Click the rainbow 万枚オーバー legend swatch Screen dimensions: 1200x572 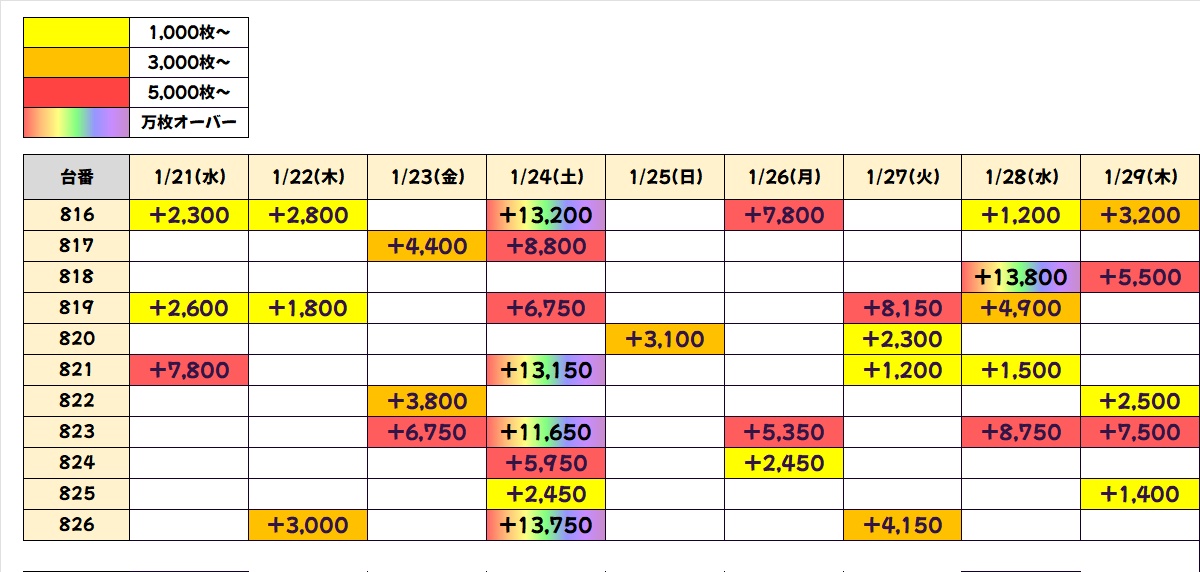pyautogui.click(x=77, y=122)
